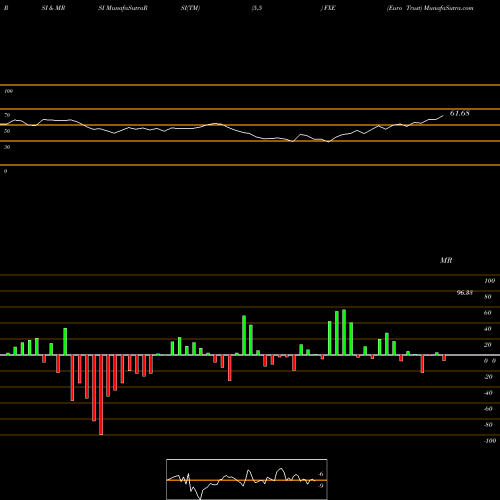Image resolution: width=500 pixels, height=500 pixels.
Task: Click the RSI axis label 100
Action: (x=8, y=91)
